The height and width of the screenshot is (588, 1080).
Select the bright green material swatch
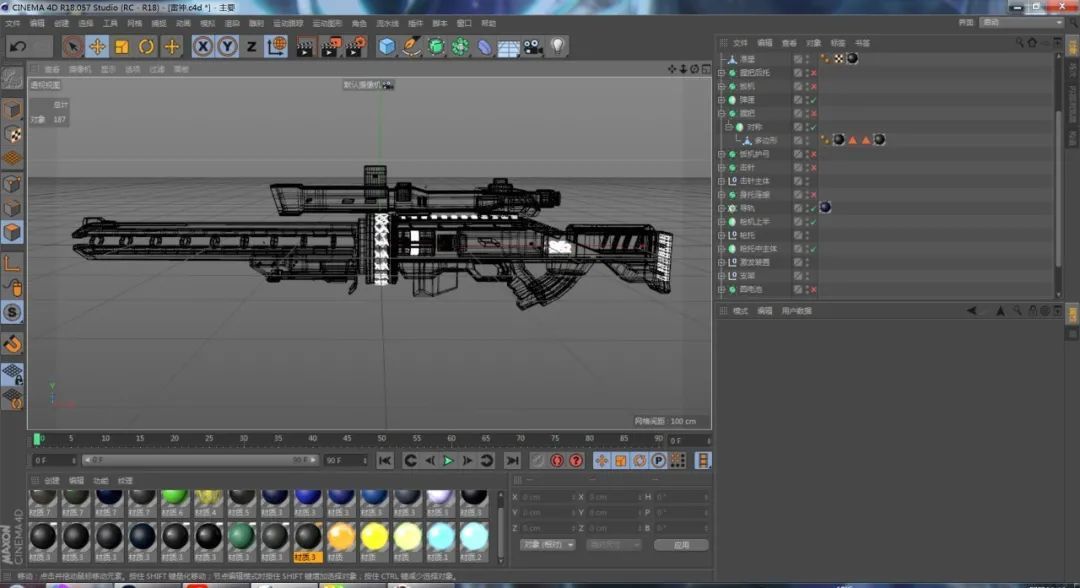click(174, 498)
